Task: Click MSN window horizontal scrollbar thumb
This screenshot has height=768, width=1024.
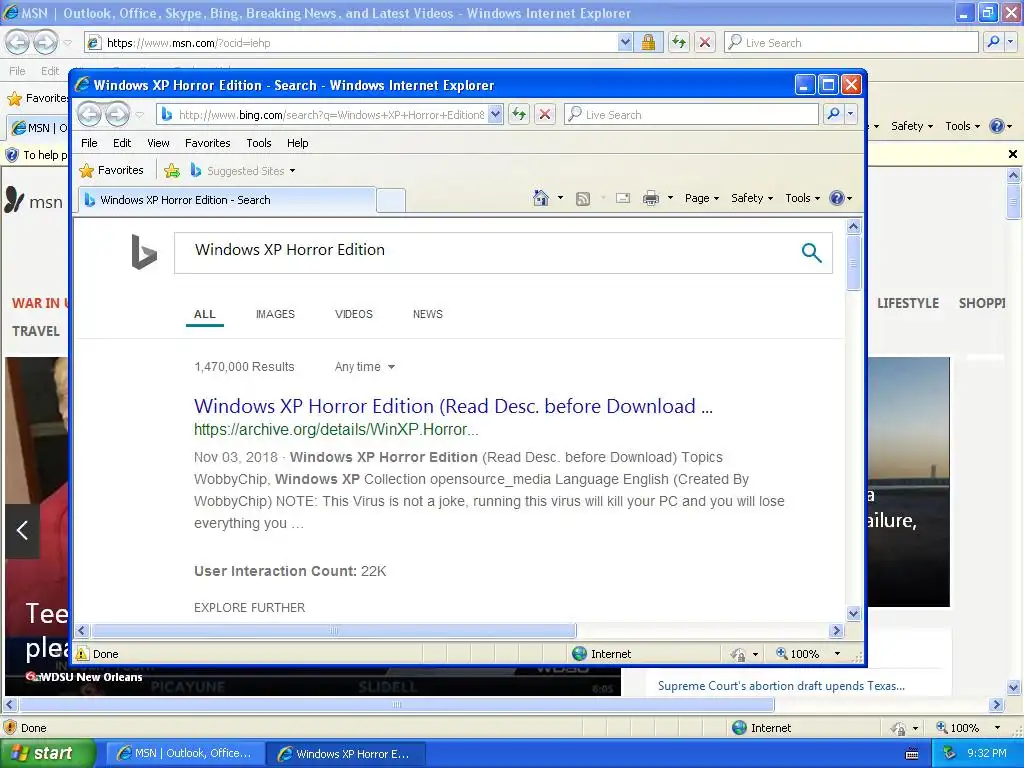Action: [396, 705]
